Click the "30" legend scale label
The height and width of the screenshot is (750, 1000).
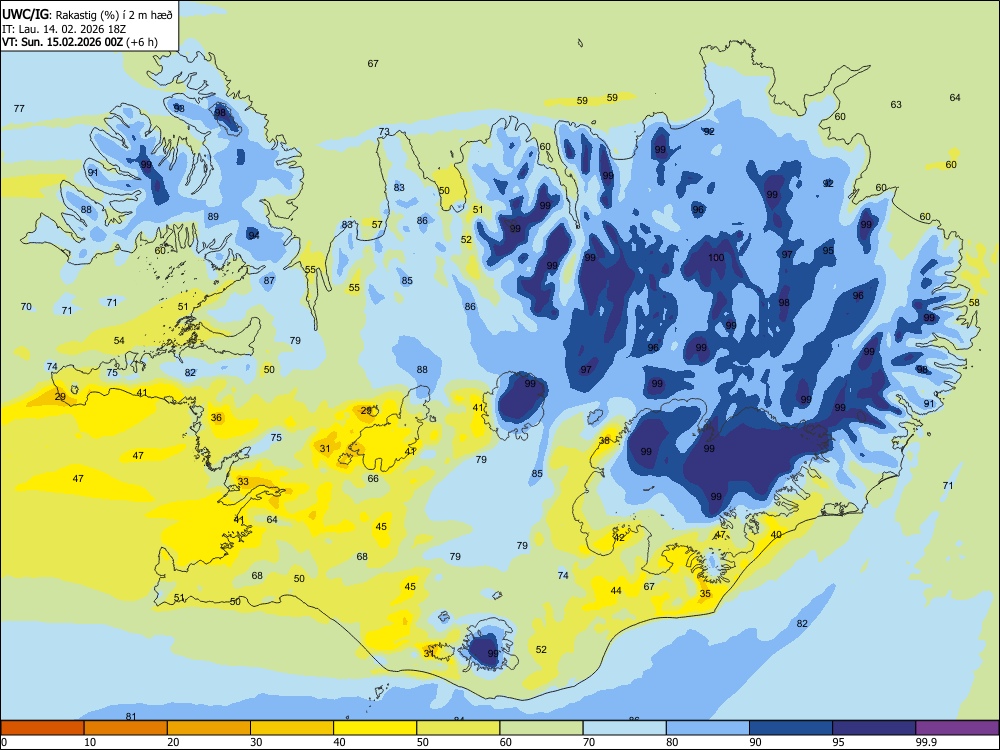pos(256,742)
